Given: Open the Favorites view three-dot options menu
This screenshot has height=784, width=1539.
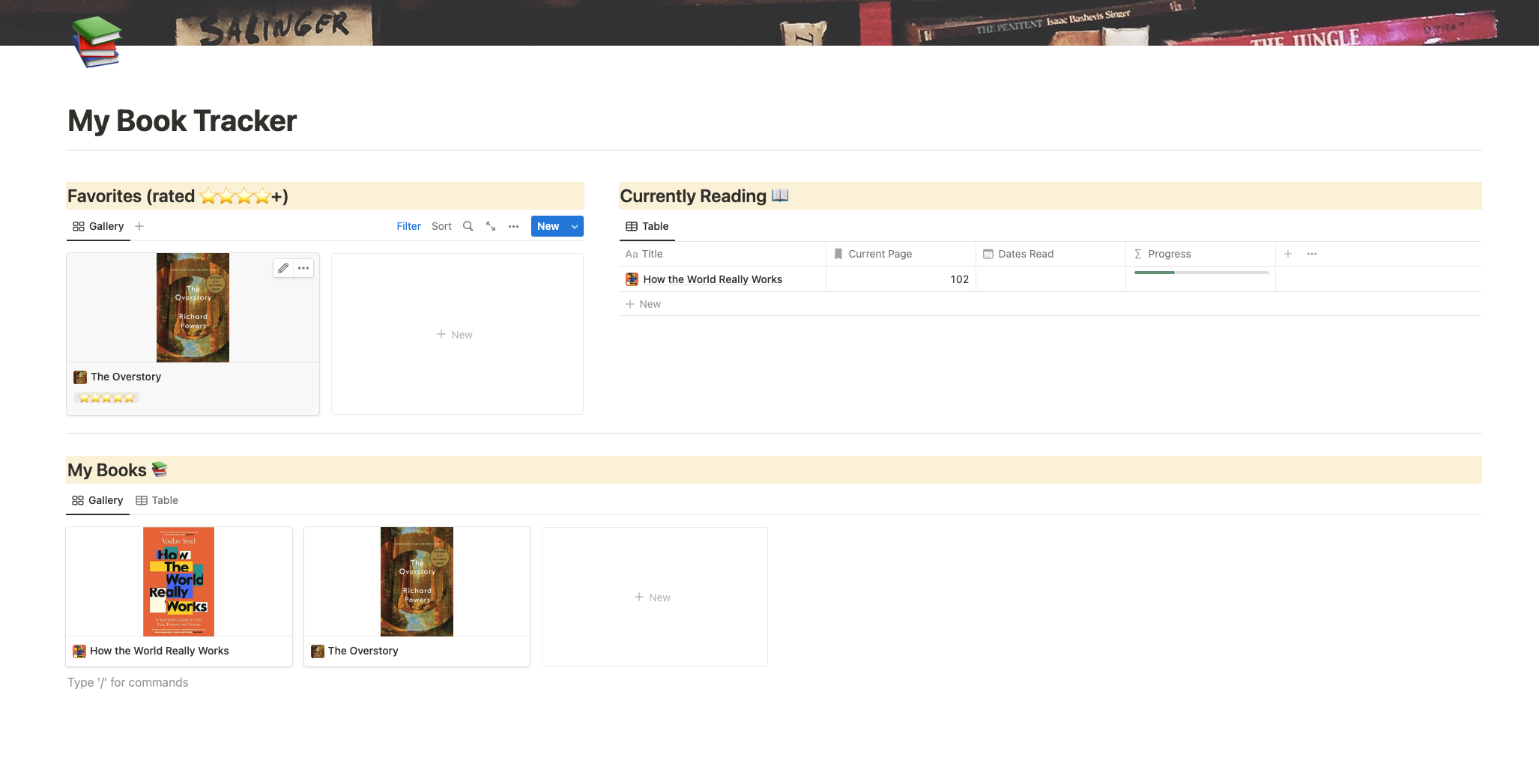Looking at the screenshot, I should click(513, 226).
